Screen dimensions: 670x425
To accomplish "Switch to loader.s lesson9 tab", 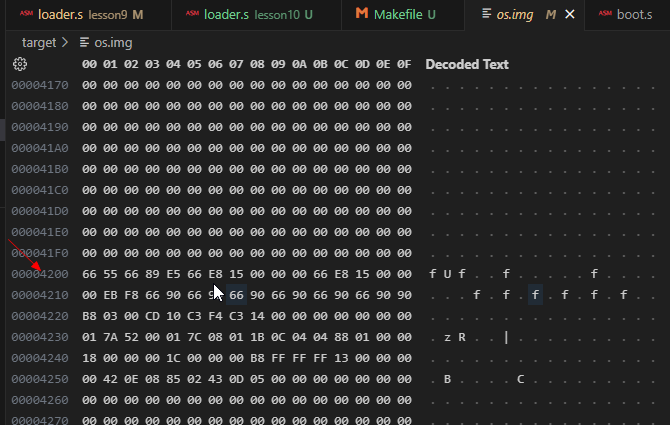I will click(83, 15).
